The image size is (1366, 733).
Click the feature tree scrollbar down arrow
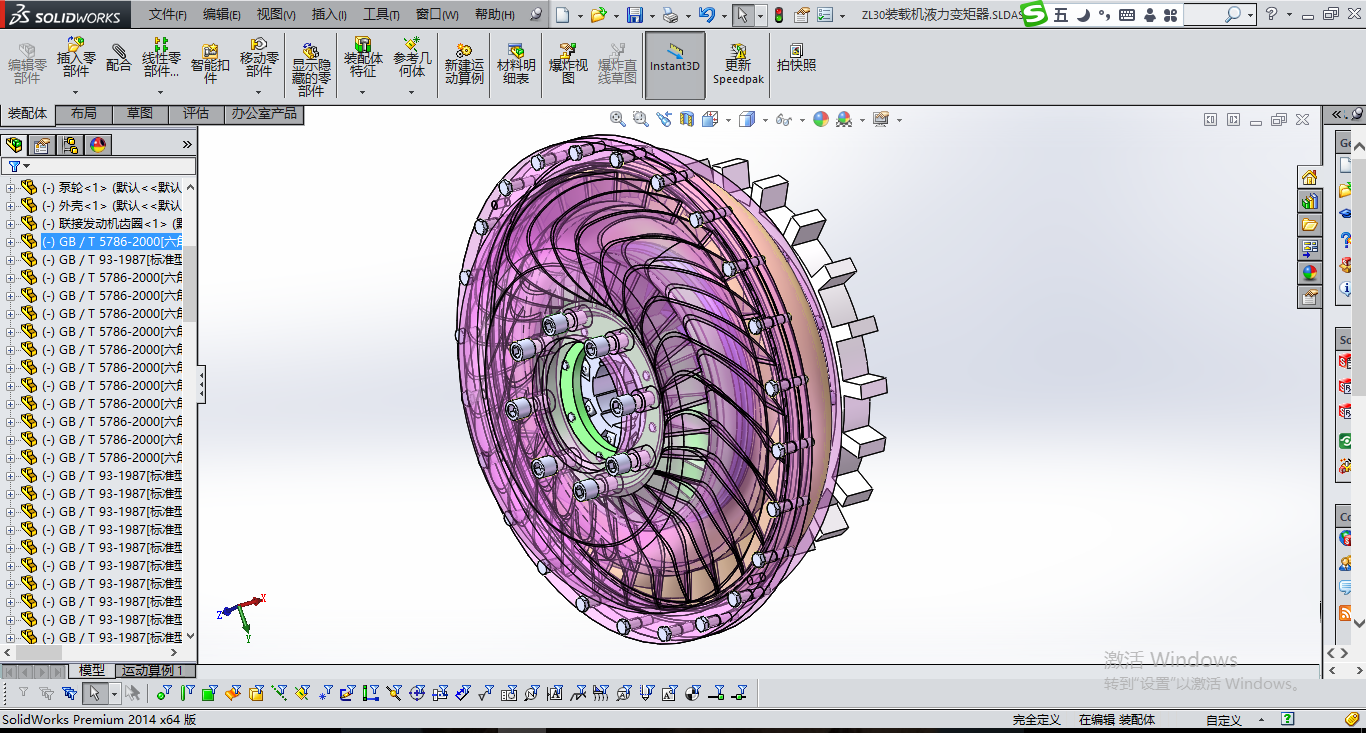pos(190,636)
